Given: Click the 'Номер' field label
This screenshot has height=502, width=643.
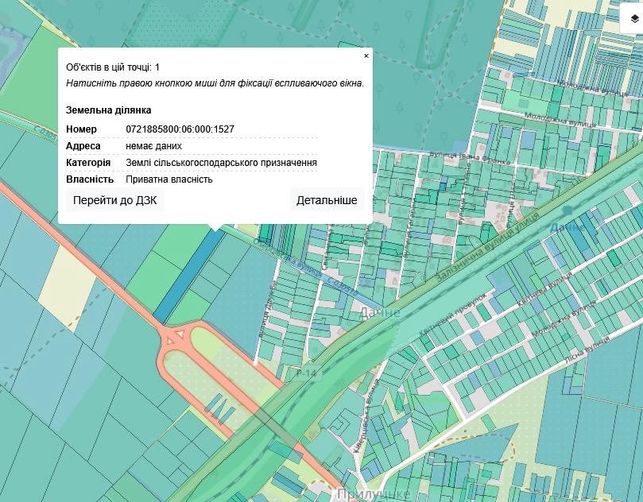Looking at the screenshot, I should pyautogui.click(x=81, y=129).
